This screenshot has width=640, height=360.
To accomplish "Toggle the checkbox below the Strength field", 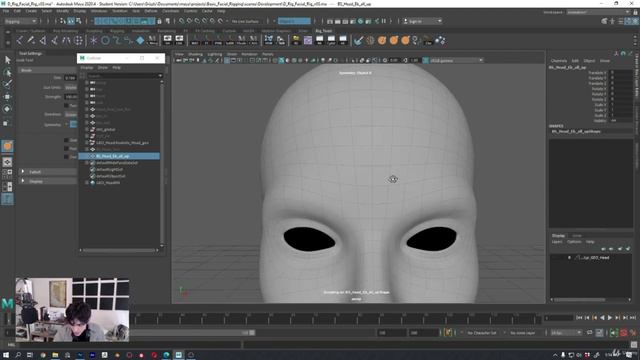I will [66, 105].
